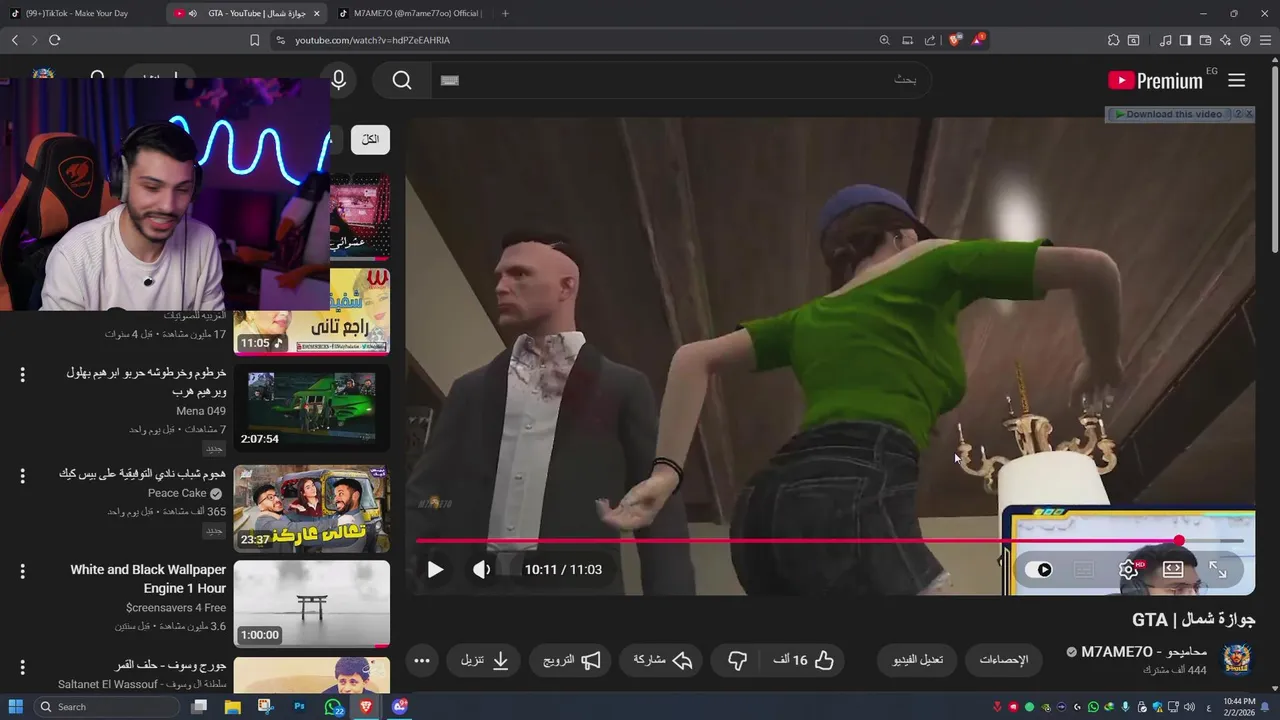Open a new browser tab
The image size is (1280, 720).
point(505,13)
